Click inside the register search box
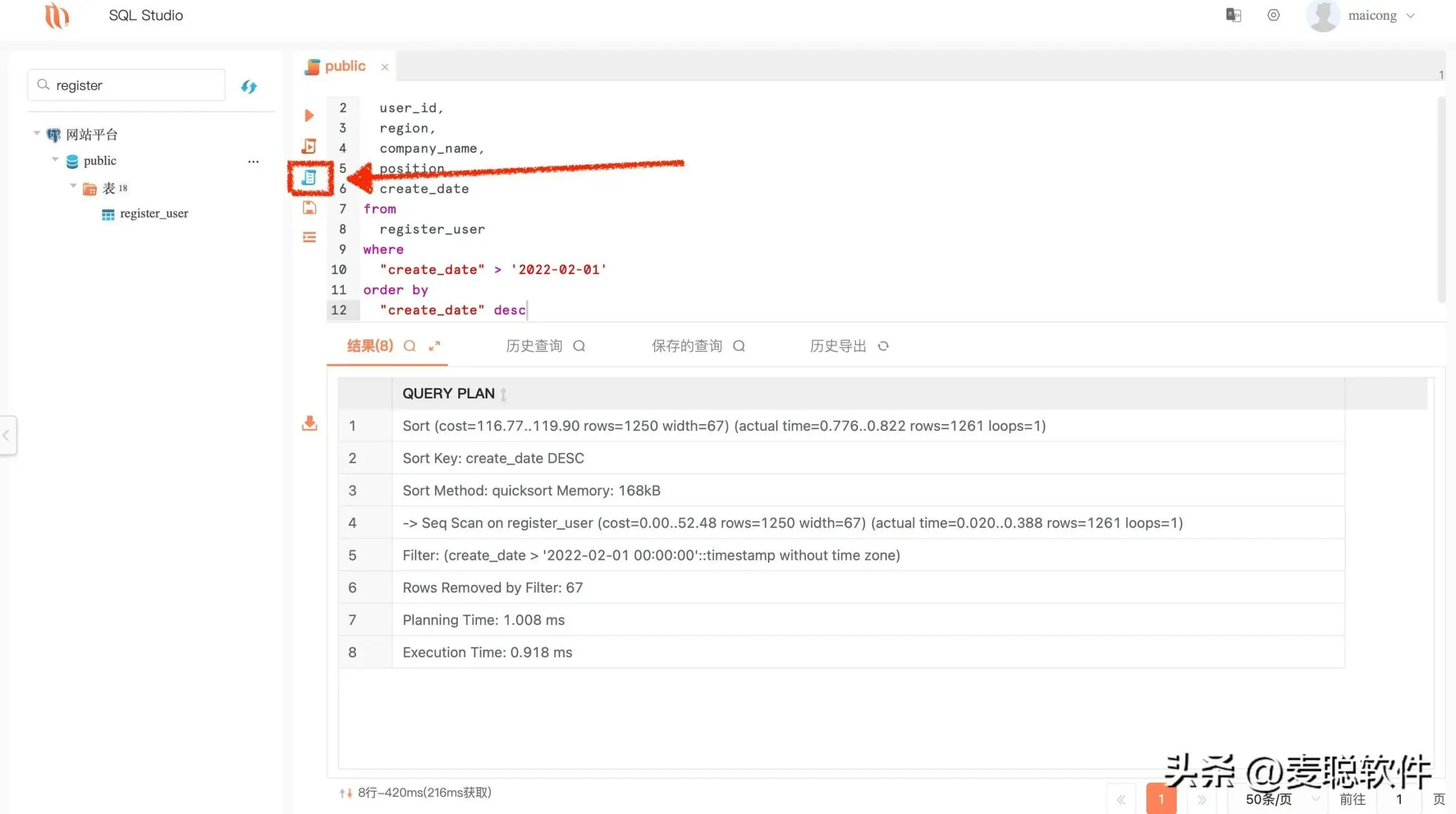The width and height of the screenshot is (1456, 814). (125, 85)
